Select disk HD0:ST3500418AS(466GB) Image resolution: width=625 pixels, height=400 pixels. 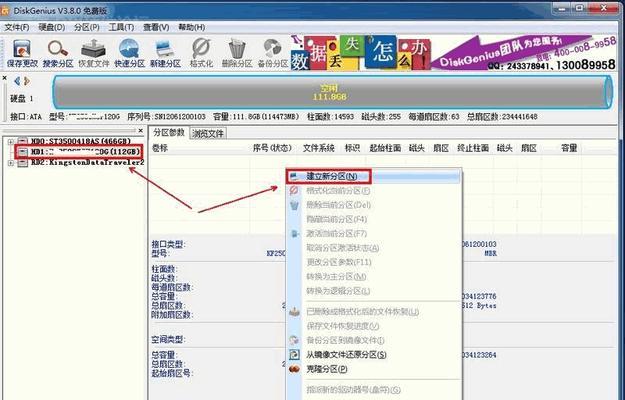point(81,141)
